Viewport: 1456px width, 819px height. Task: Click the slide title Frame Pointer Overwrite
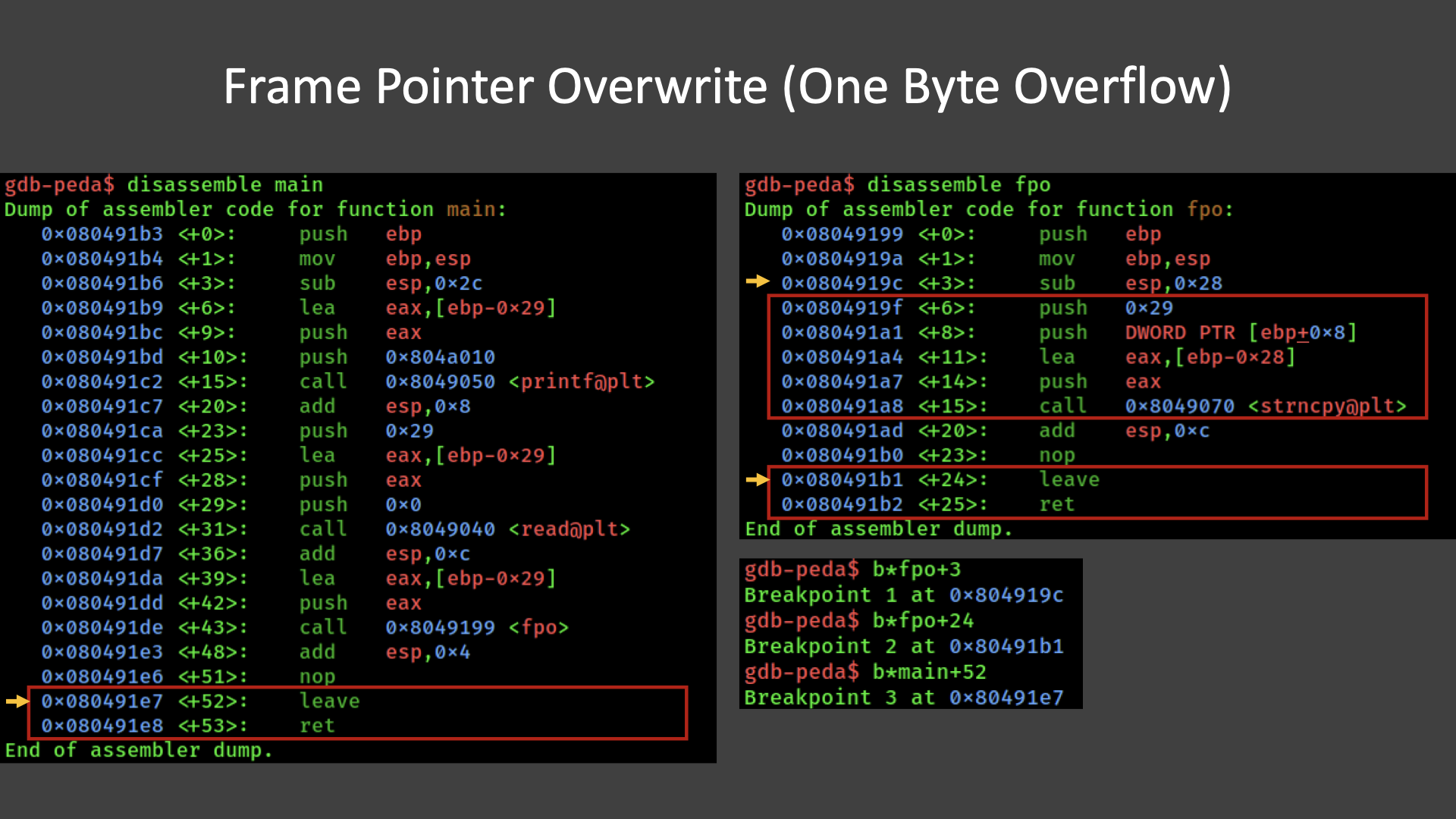pos(726,86)
